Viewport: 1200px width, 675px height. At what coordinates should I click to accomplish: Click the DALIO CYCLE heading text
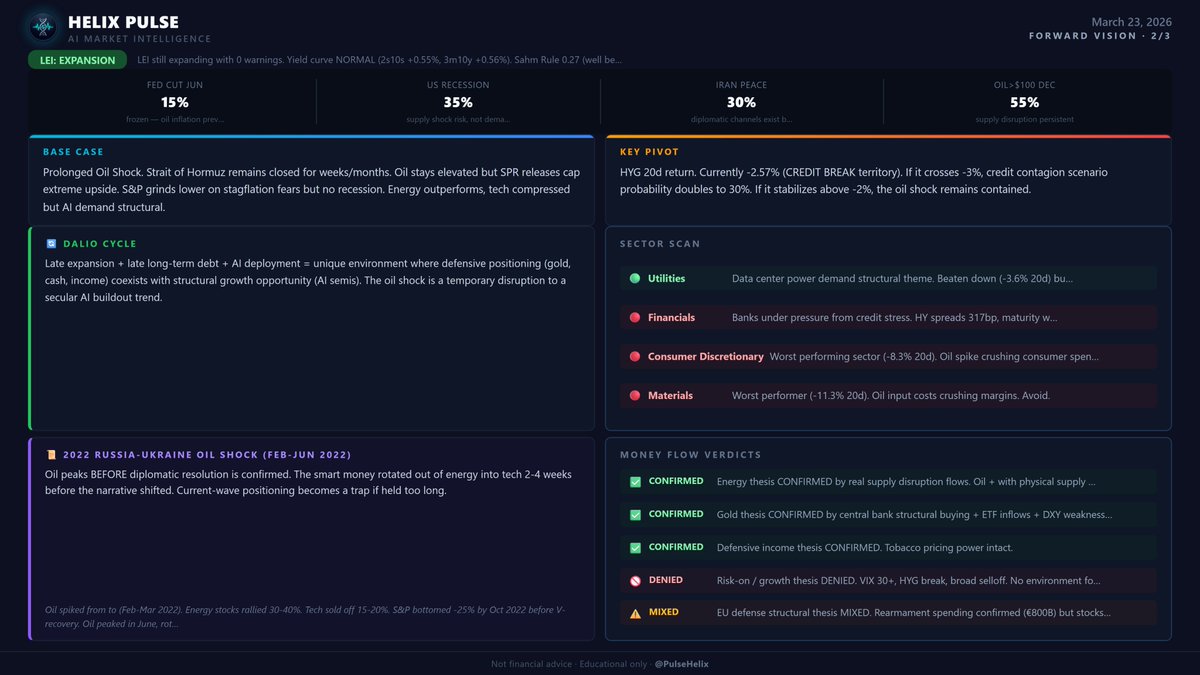coord(99,244)
